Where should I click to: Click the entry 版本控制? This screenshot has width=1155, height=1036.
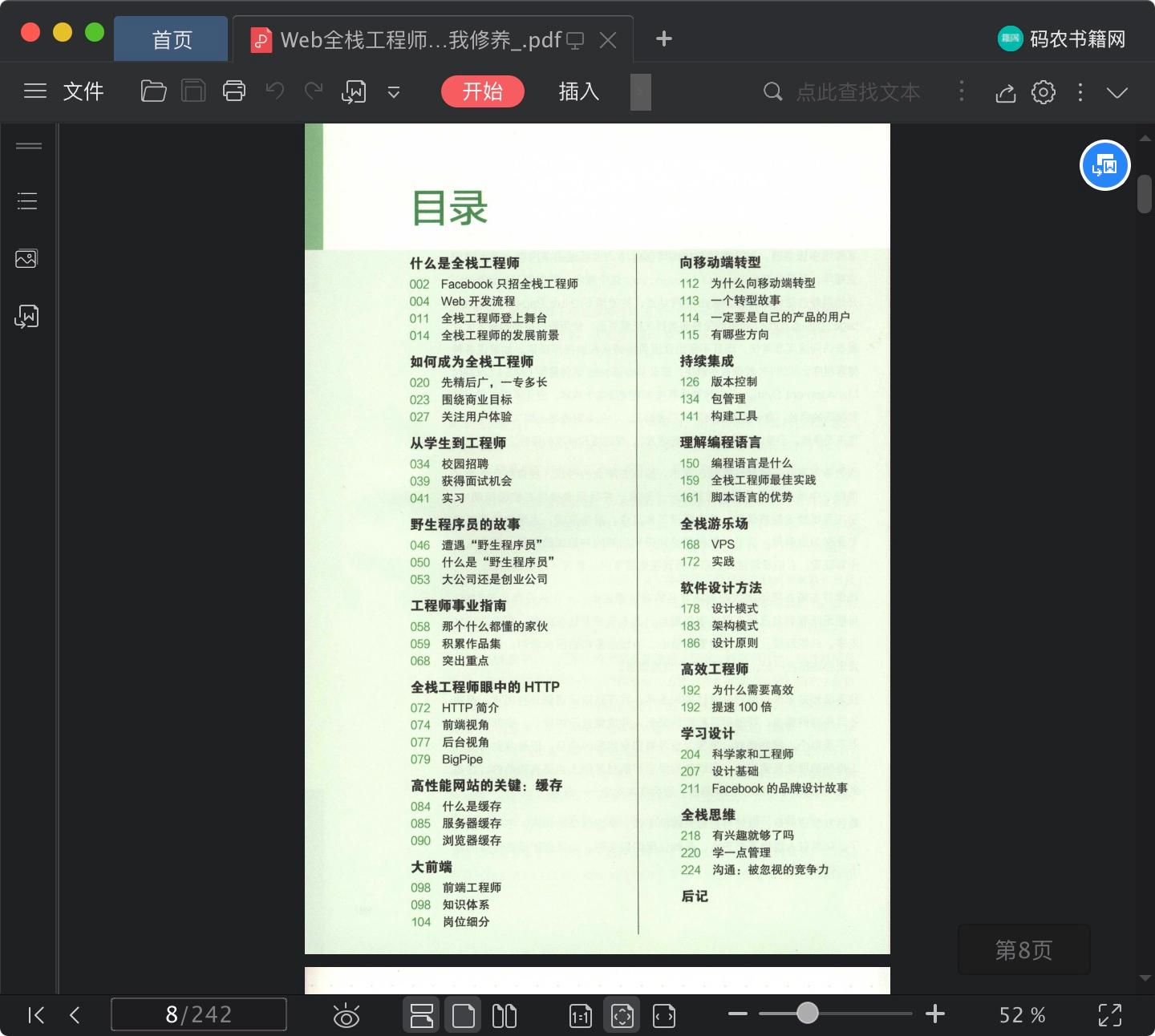click(734, 382)
